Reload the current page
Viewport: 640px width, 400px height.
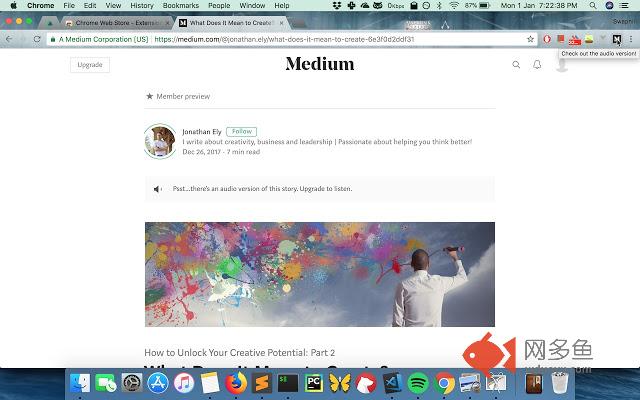[37, 39]
